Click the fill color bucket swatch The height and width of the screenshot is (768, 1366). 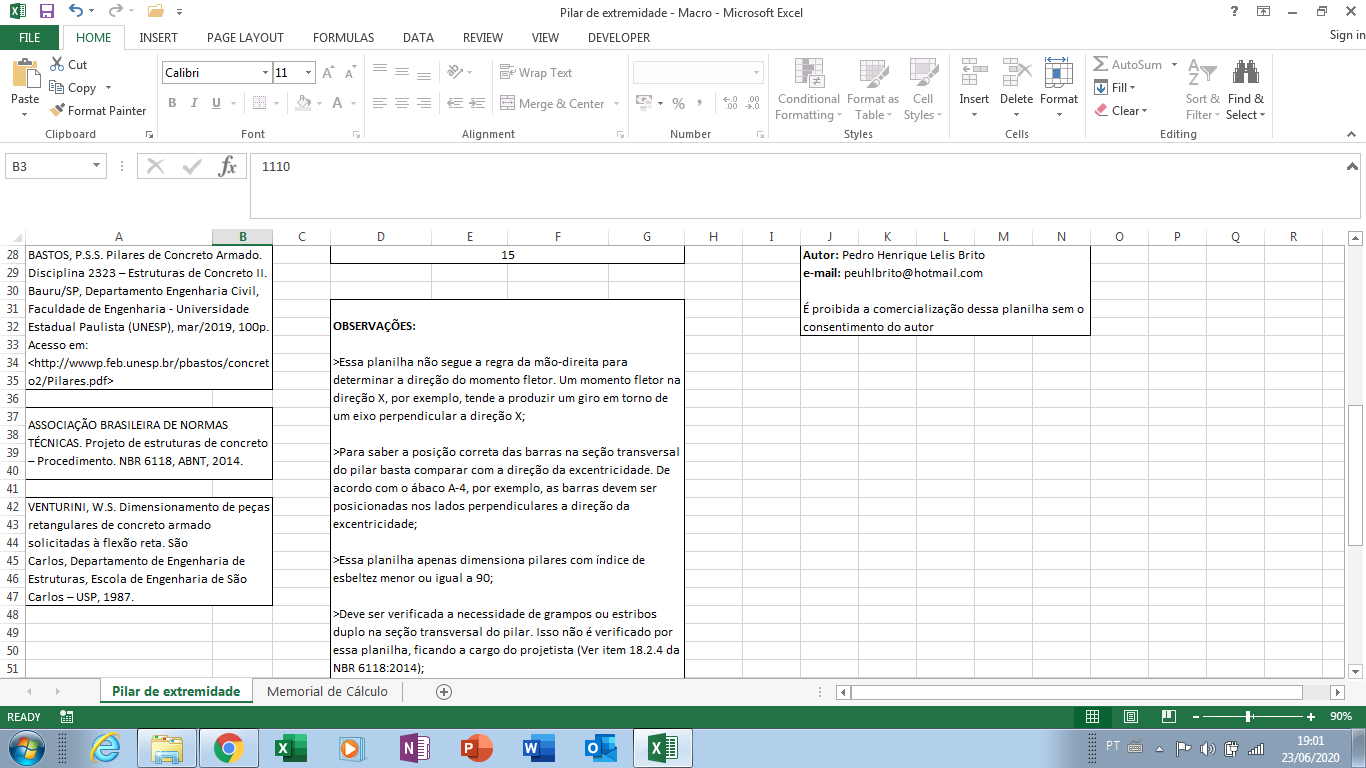click(304, 103)
